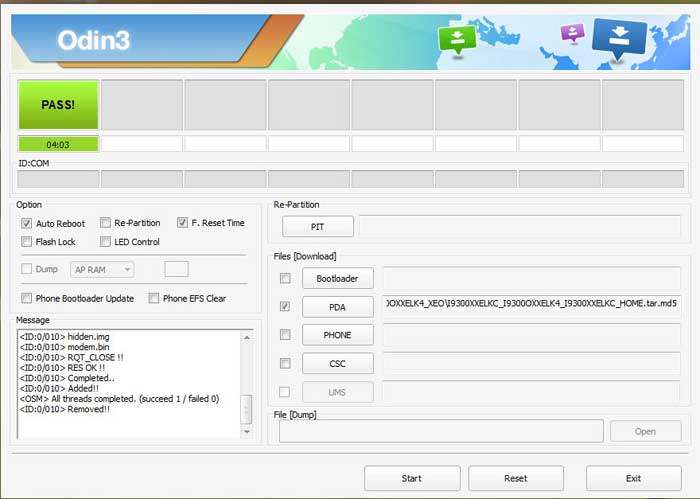Click the 'RES OK !!' log line
700x499 pixels.
[x=62, y=367]
